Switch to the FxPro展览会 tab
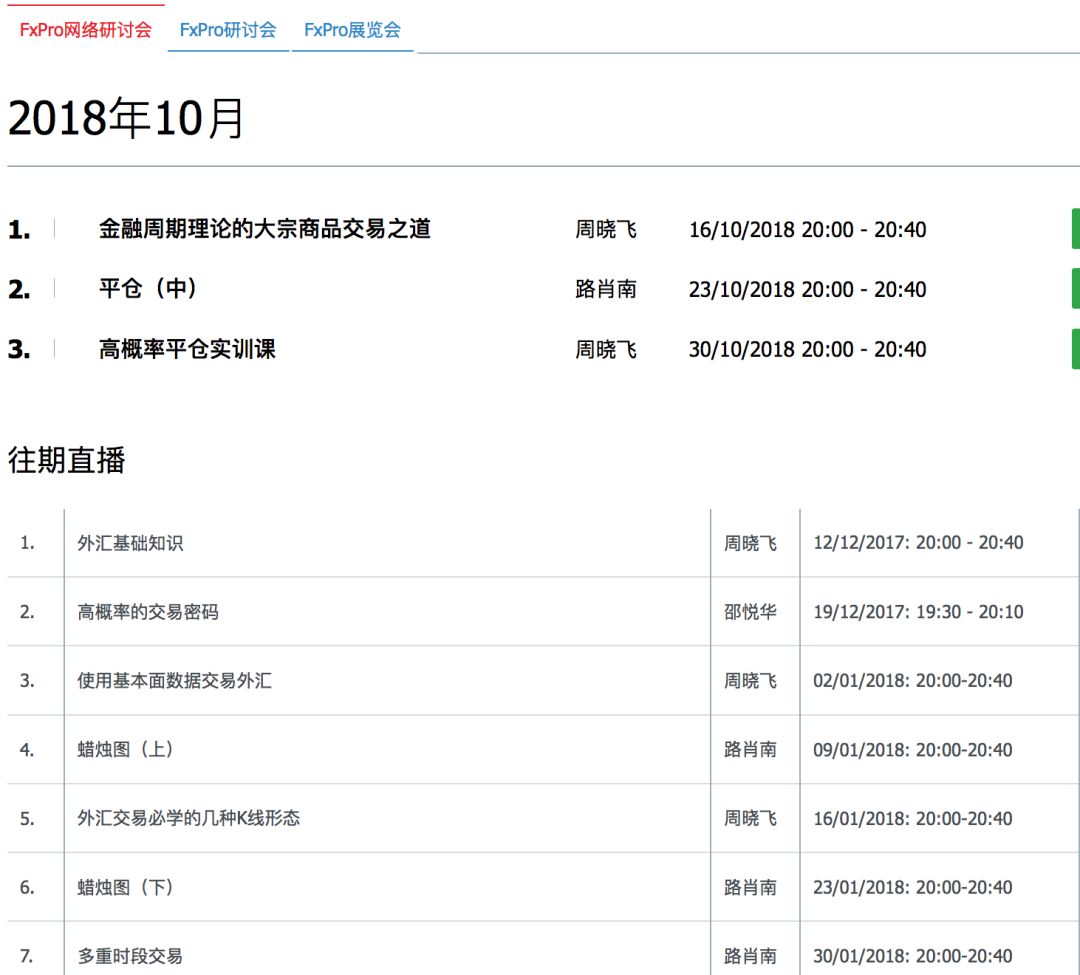 (352, 30)
